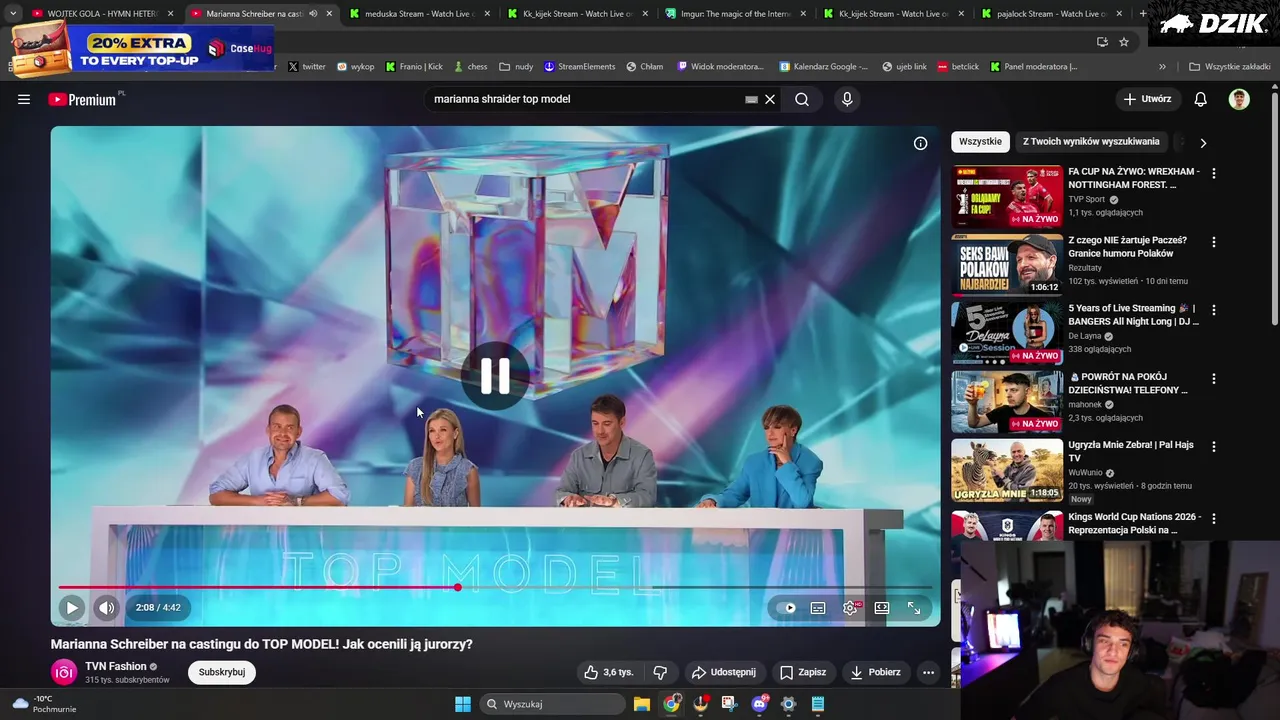Share the video via Udostępnij
This screenshot has height=720, width=1280.
coord(723,672)
